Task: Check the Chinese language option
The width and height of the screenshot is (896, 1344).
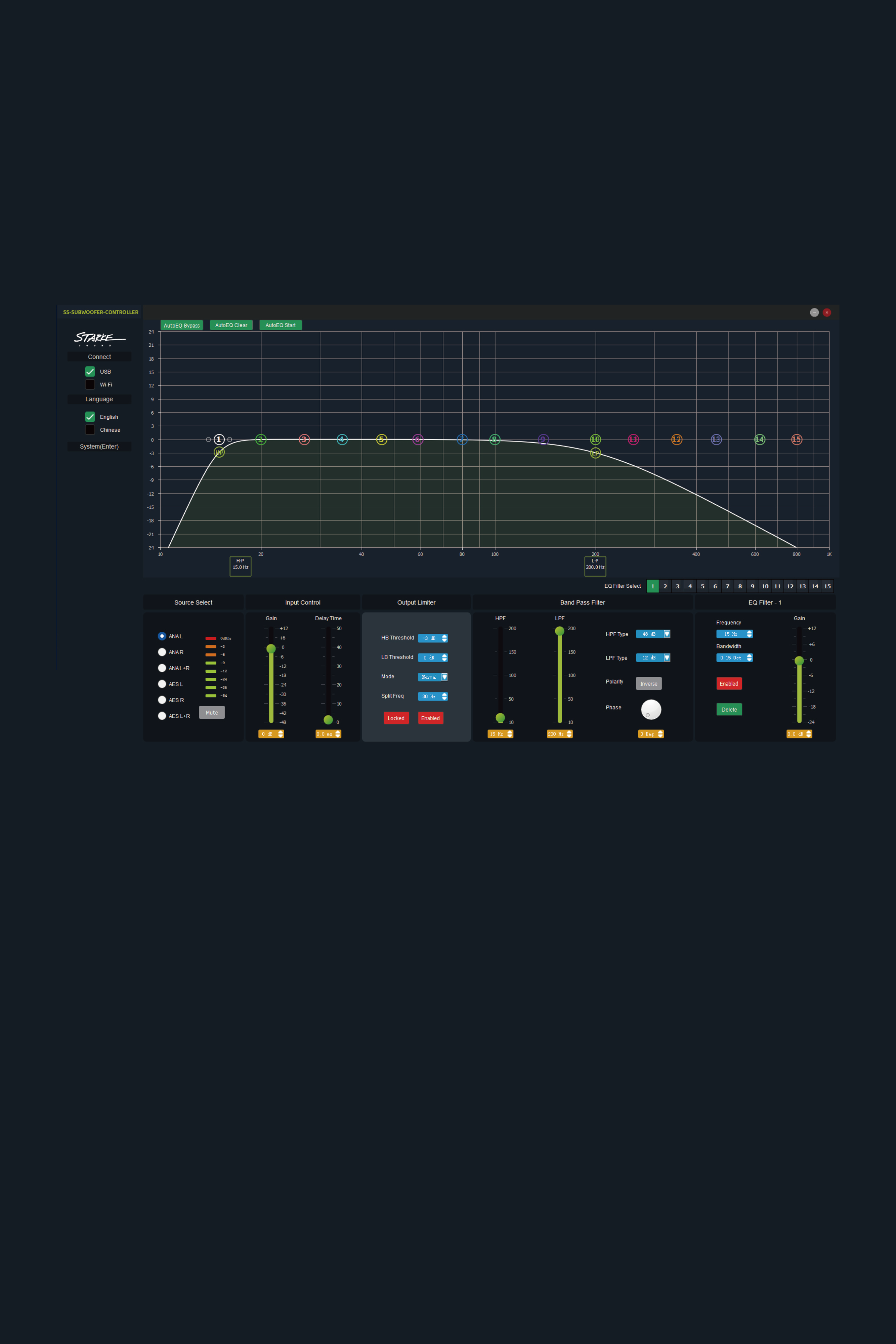Action: [x=90, y=430]
